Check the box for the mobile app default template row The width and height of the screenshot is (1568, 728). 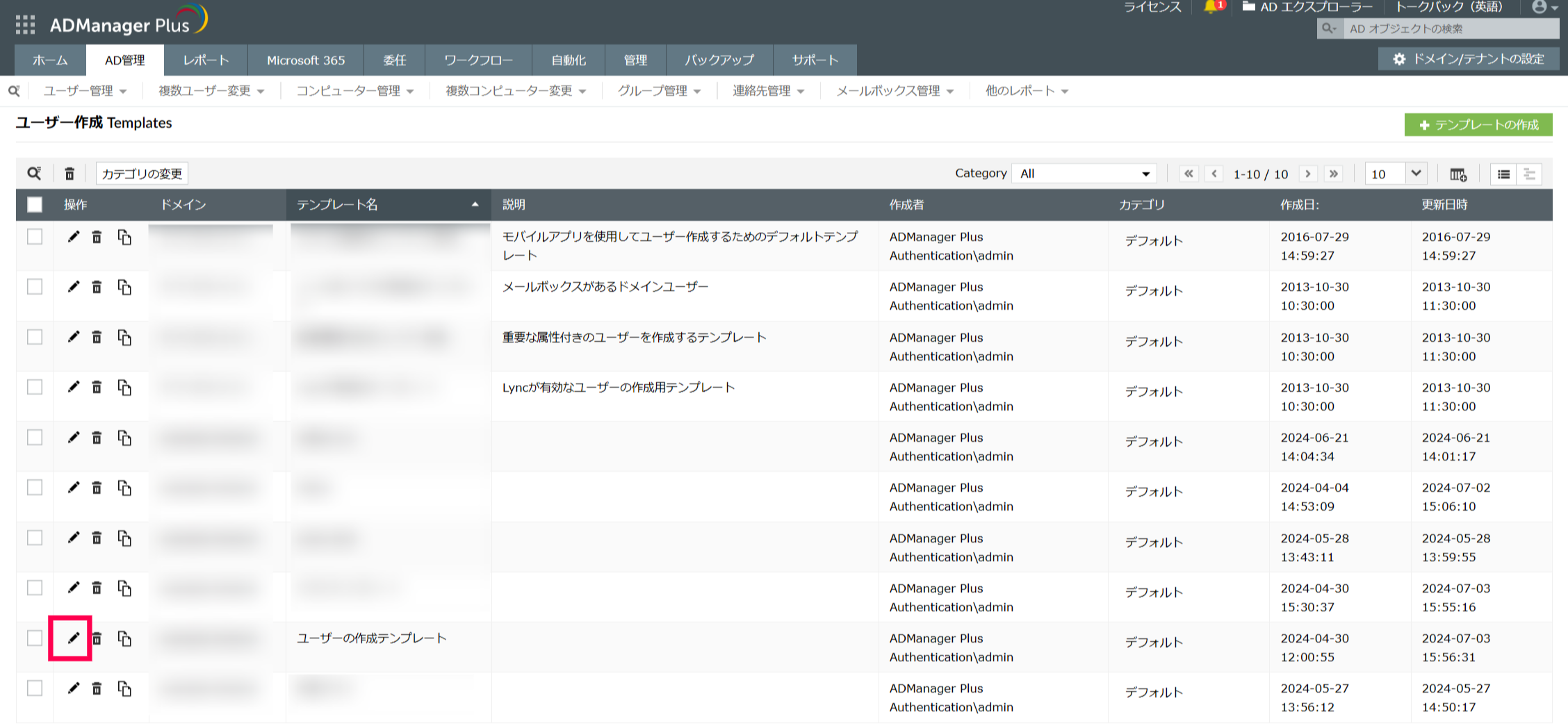pyautogui.click(x=35, y=237)
